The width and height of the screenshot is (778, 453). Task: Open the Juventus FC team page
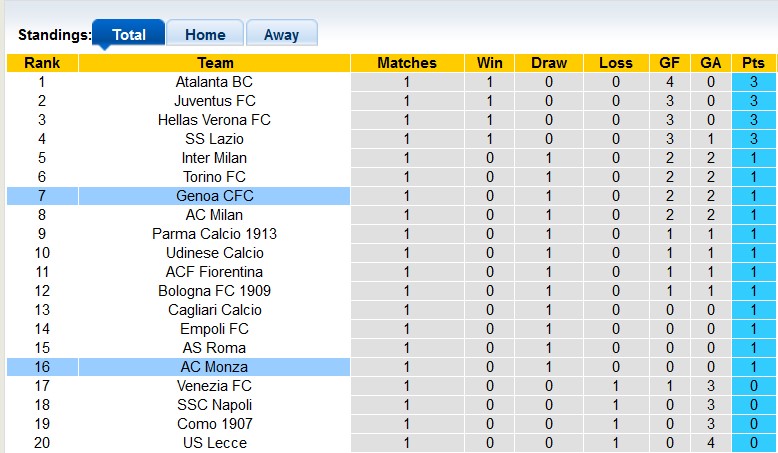[214, 101]
